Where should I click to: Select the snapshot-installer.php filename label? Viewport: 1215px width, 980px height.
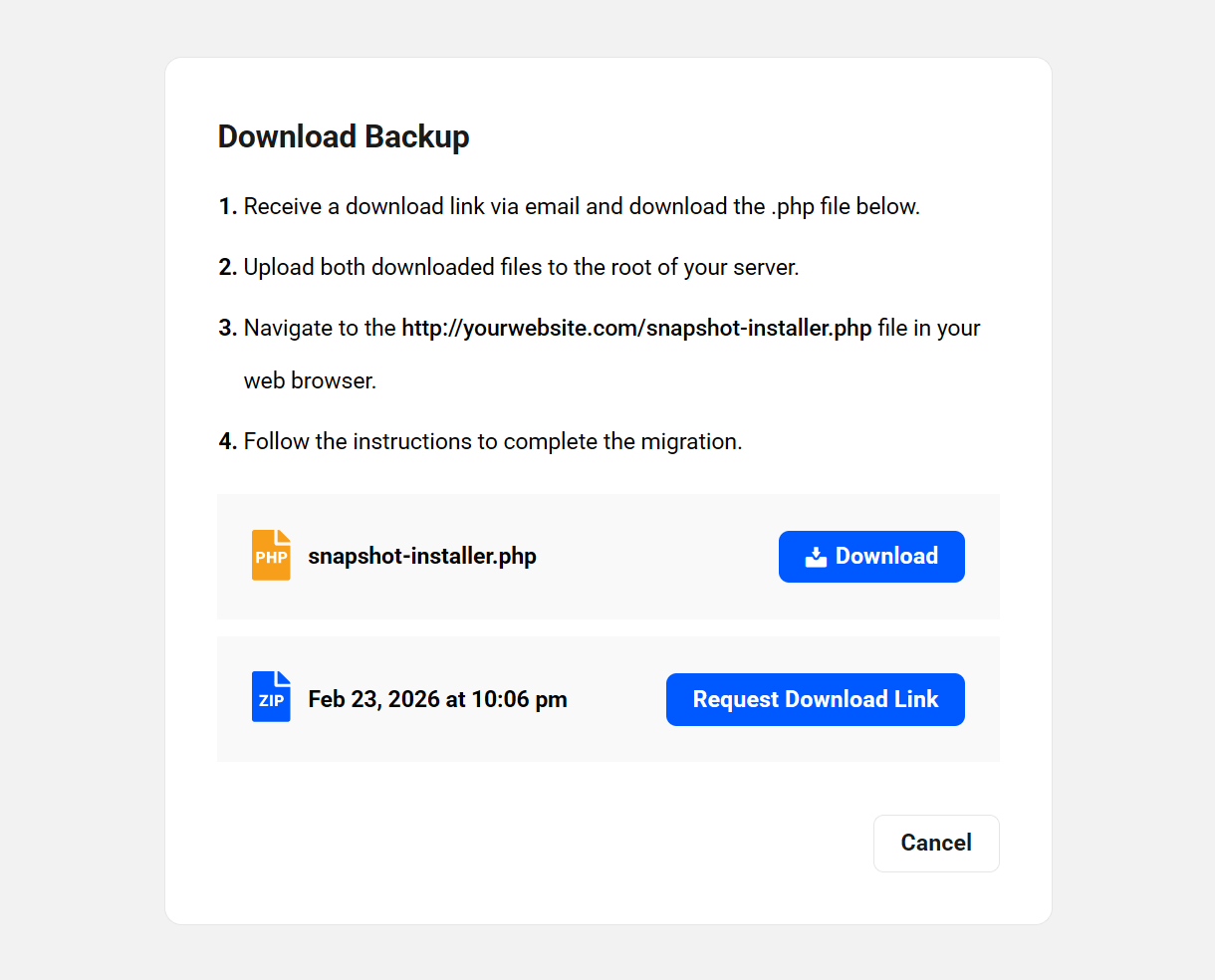(422, 556)
